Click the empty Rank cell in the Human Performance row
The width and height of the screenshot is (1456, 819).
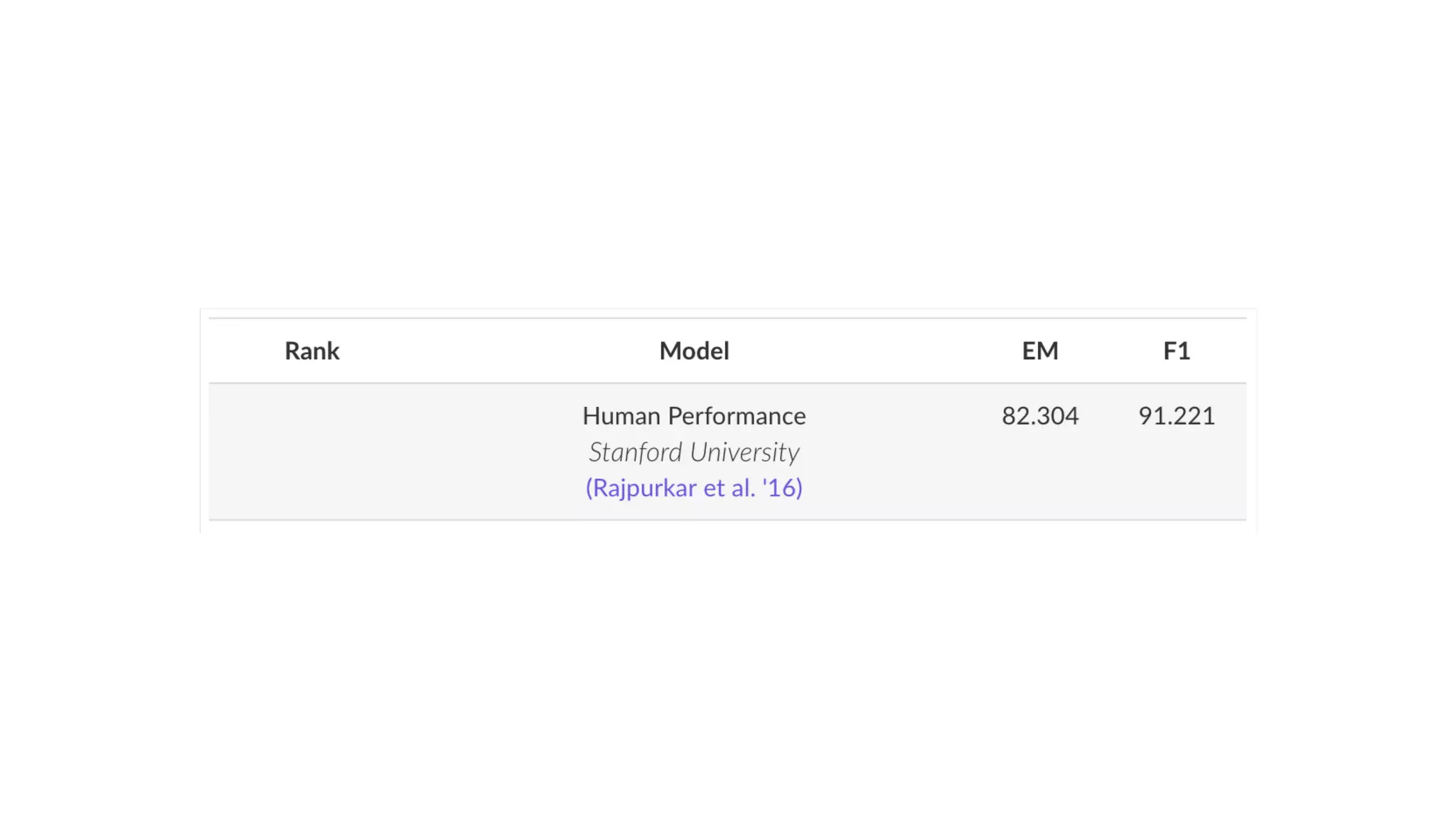(x=312, y=451)
